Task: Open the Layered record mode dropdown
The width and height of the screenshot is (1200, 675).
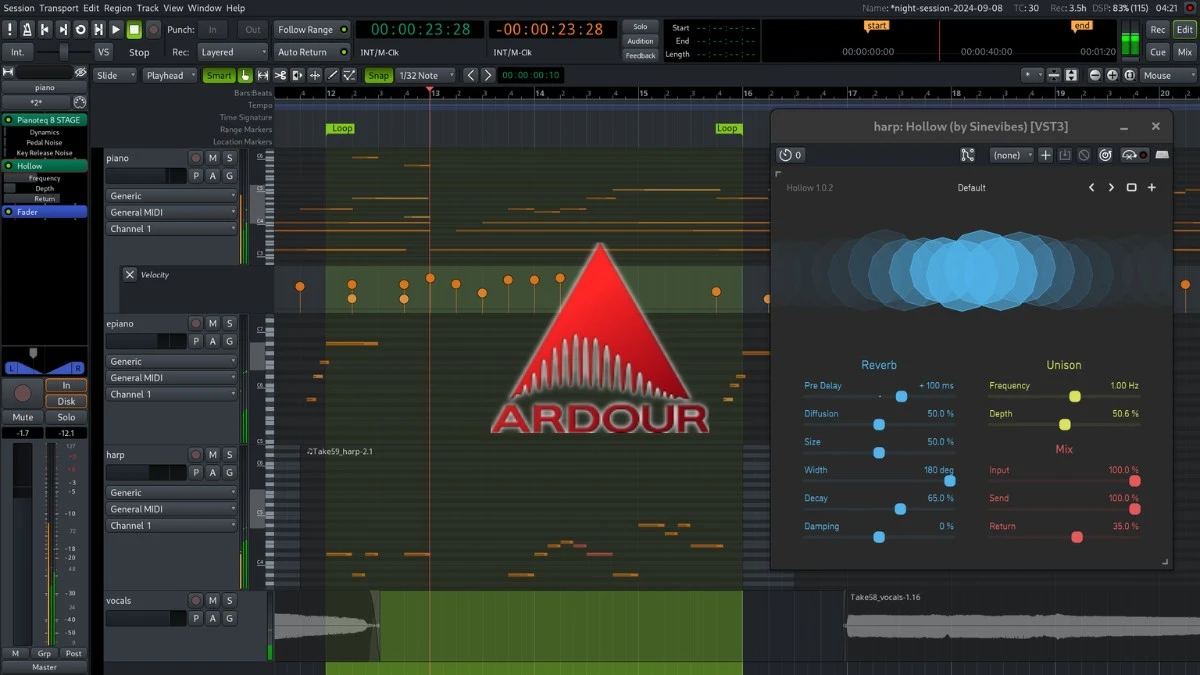Action: pos(232,51)
